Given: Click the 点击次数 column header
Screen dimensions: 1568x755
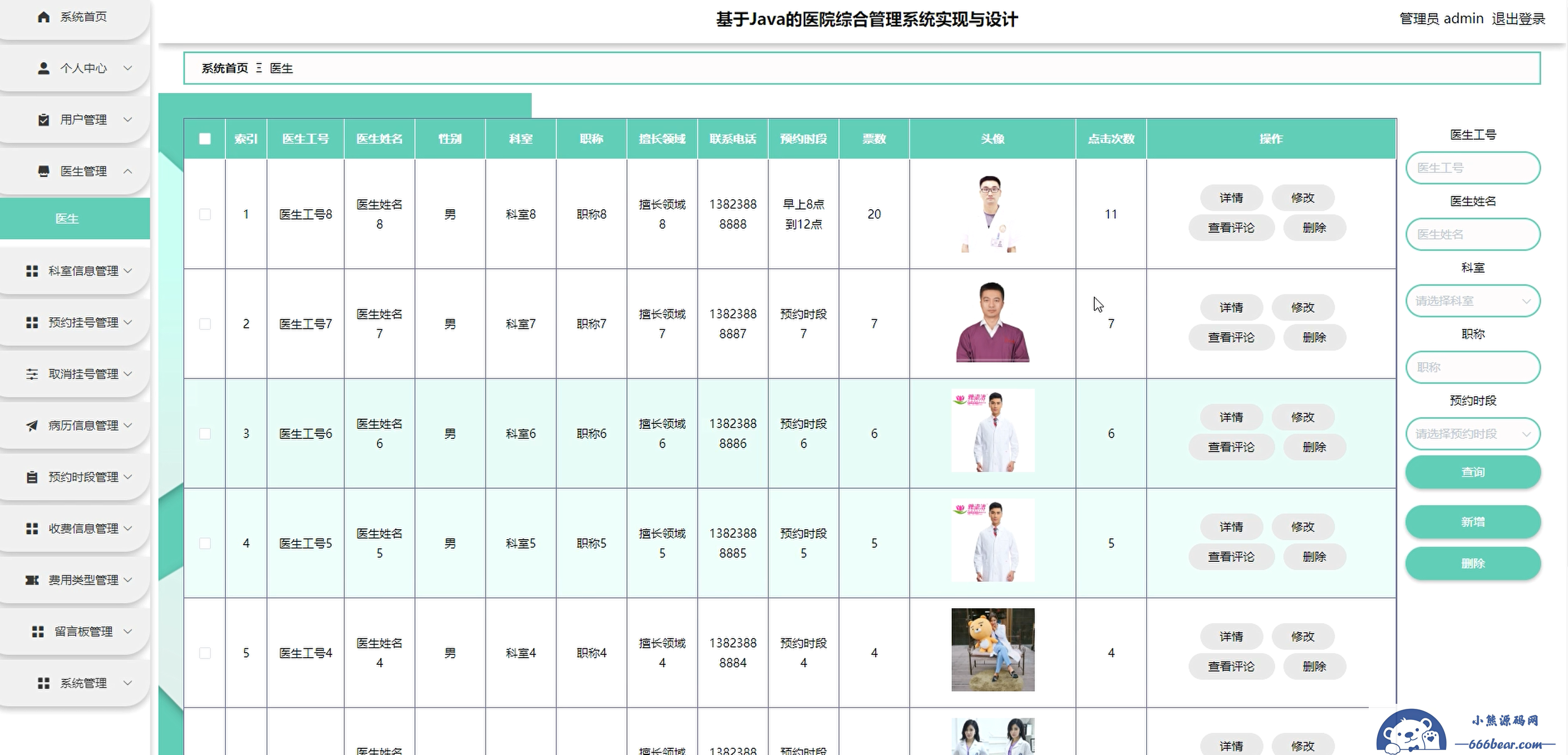Looking at the screenshot, I should 1111,139.
